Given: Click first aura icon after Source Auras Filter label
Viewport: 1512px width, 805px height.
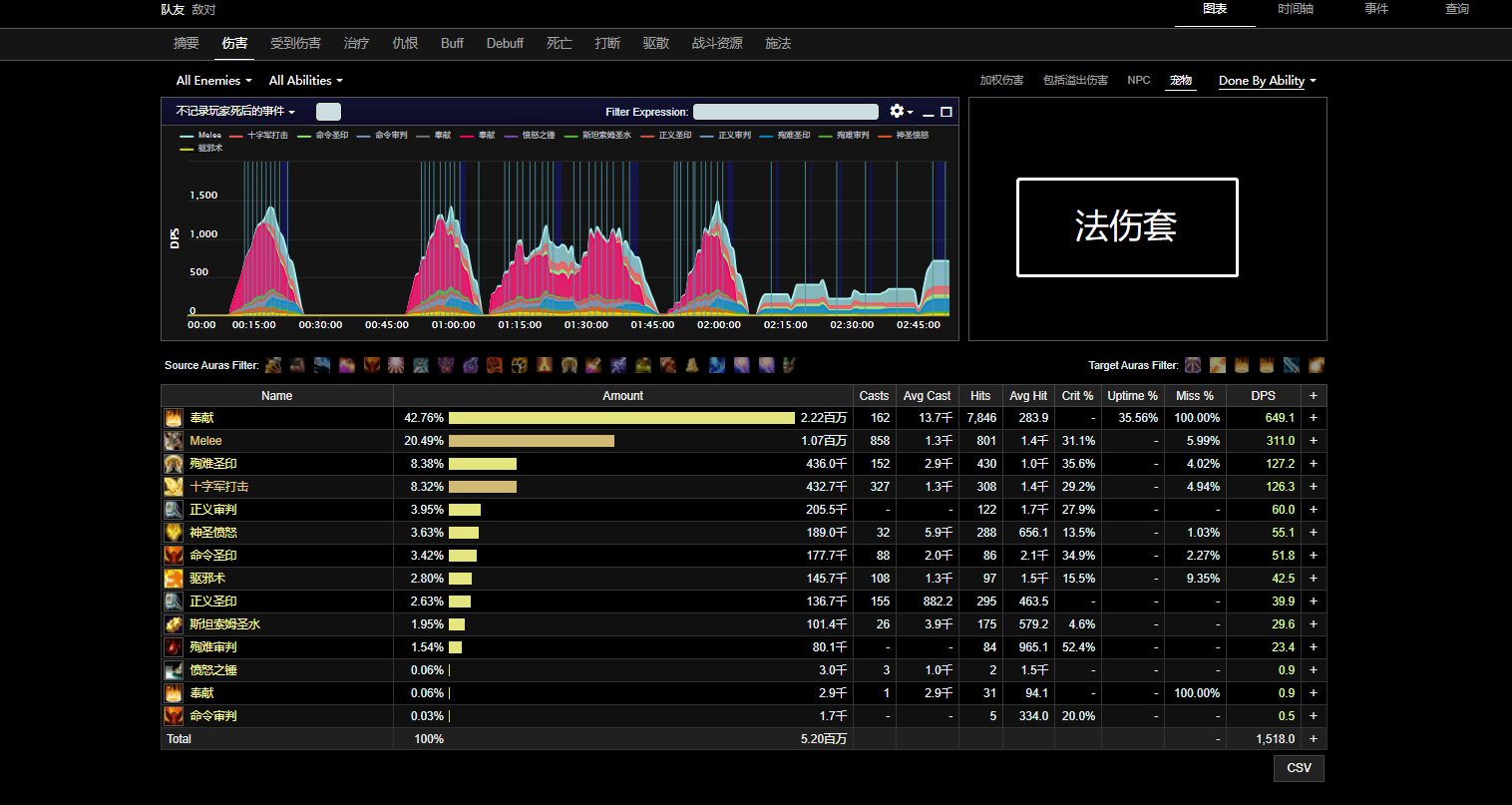Looking at the screenshot, I should [273, 365].
